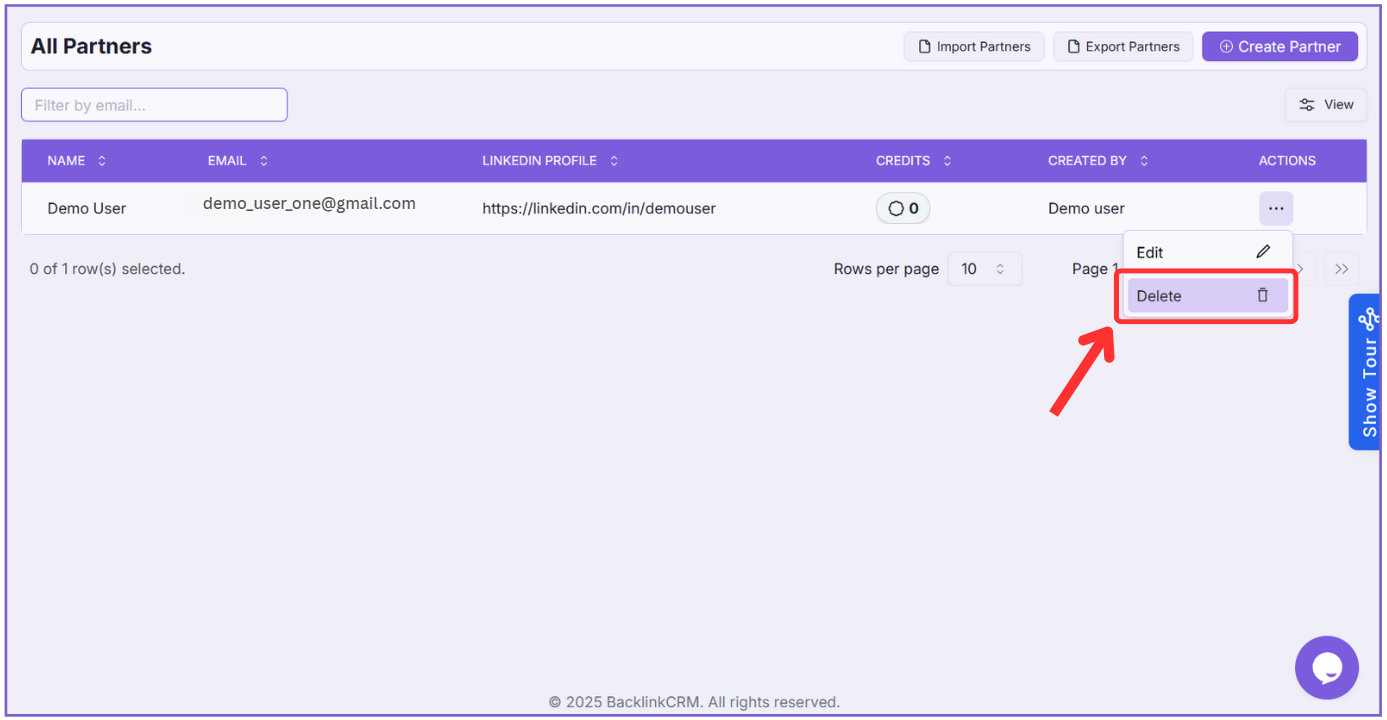Sort by Name column header
1387x720 pixels.
click(x=76, y=161)
